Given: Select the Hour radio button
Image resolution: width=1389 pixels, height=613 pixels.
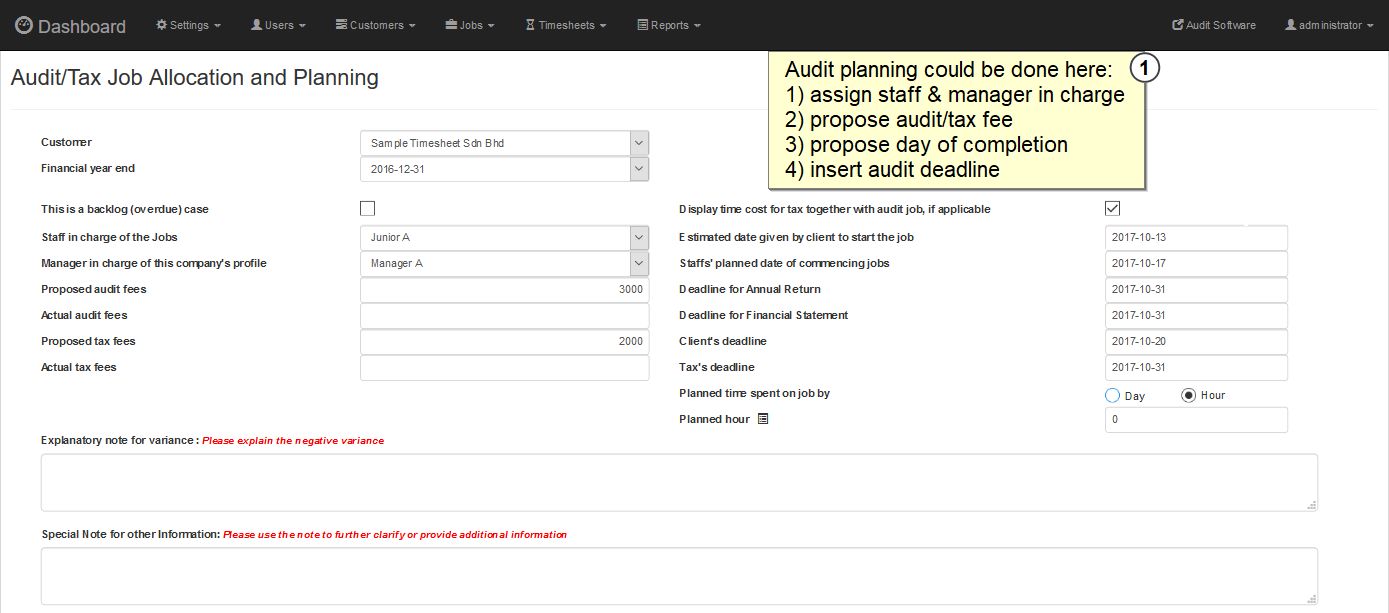Looking at the screenshot, I should pyautogui.click(x=1188, y=395).
